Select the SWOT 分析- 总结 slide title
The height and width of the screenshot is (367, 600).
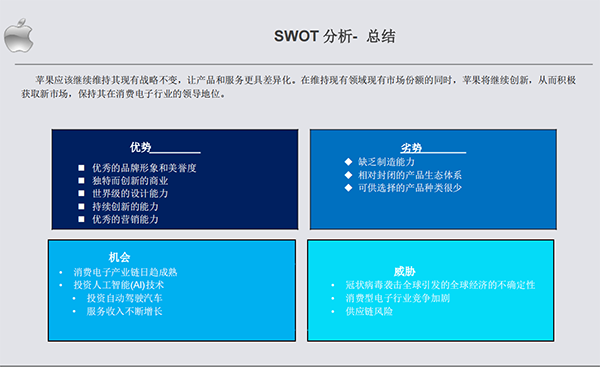(334, 36)
